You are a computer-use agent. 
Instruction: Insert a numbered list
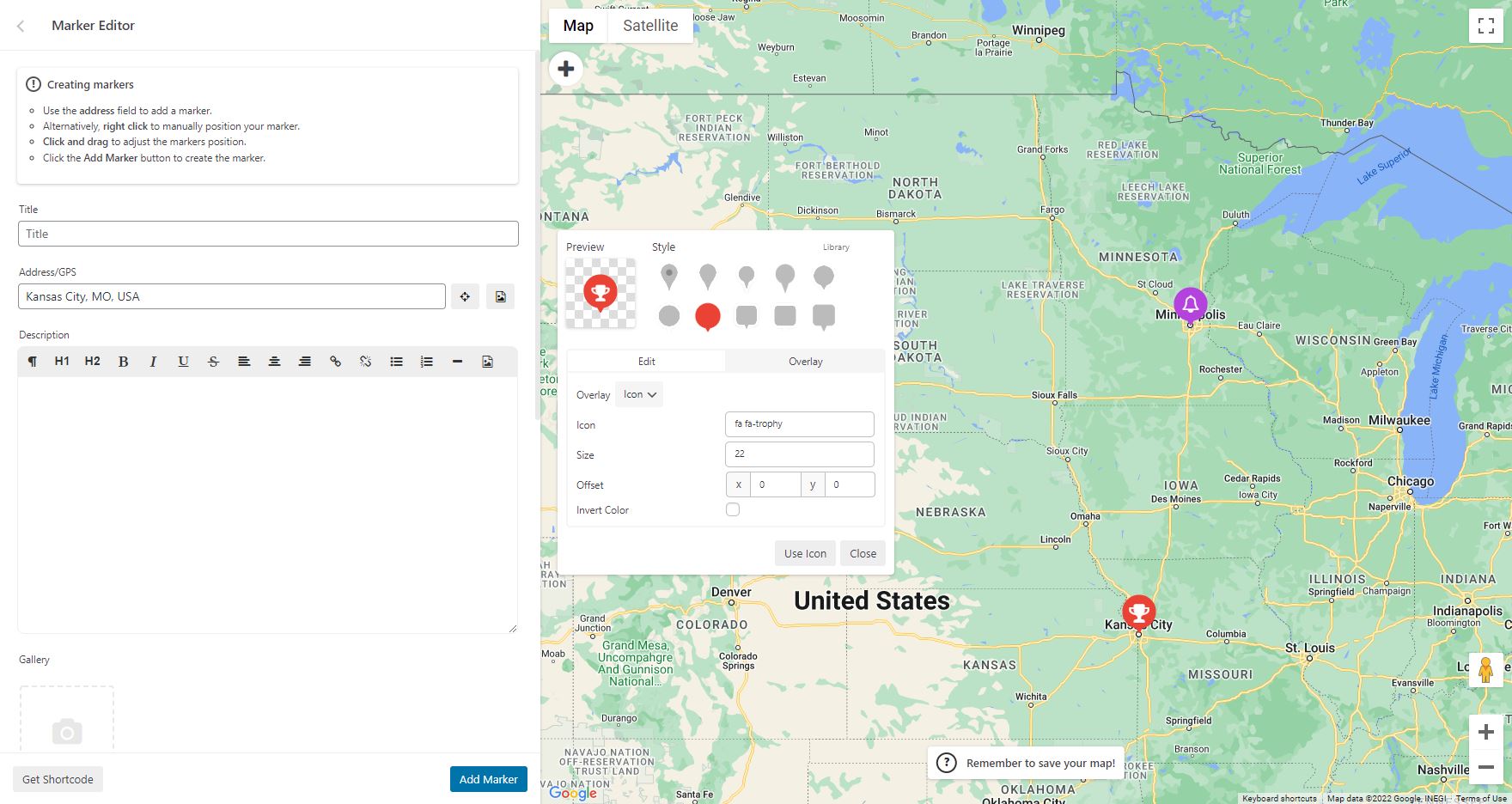click(x=426, y=362)
